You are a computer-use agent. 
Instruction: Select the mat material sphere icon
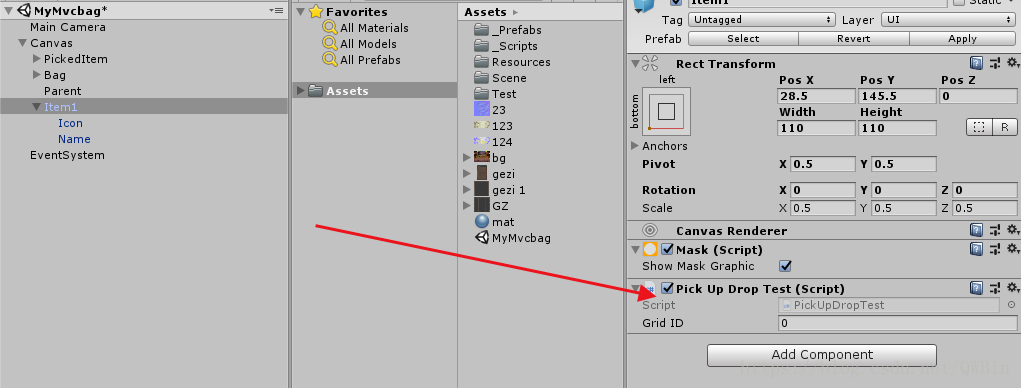(482, 222)
